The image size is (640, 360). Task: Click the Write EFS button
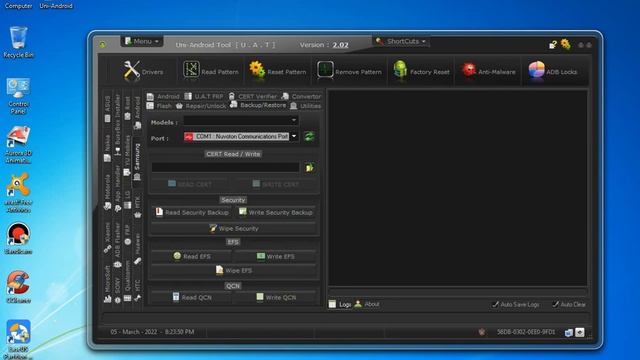point(276,256)
